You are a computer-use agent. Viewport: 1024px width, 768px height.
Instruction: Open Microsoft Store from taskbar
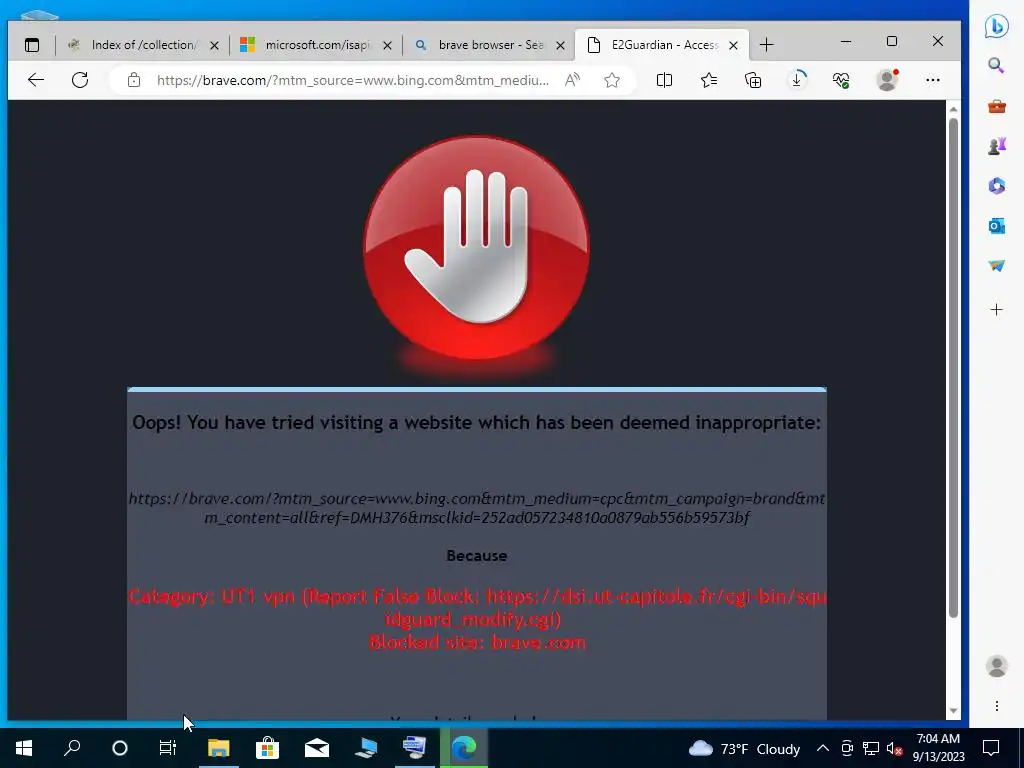[x=268, y=748]
